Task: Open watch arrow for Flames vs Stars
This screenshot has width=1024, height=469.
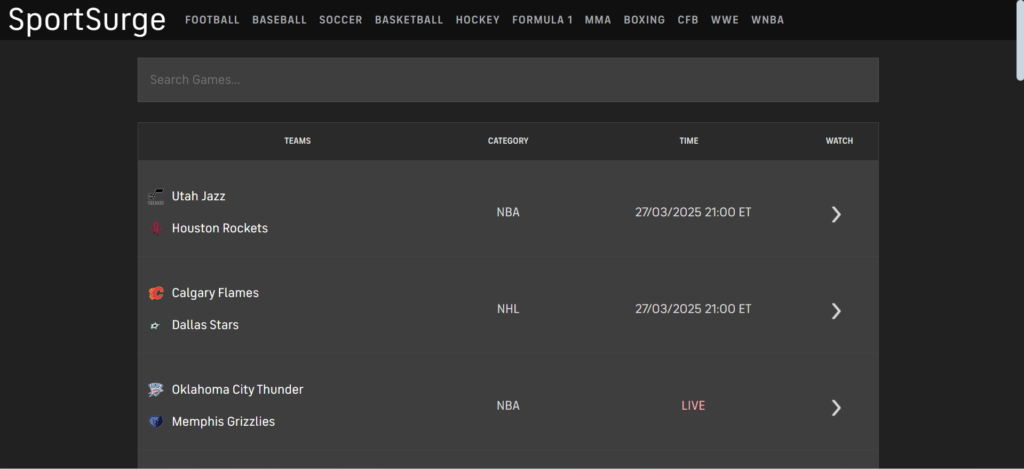Action: click(836, 311)
